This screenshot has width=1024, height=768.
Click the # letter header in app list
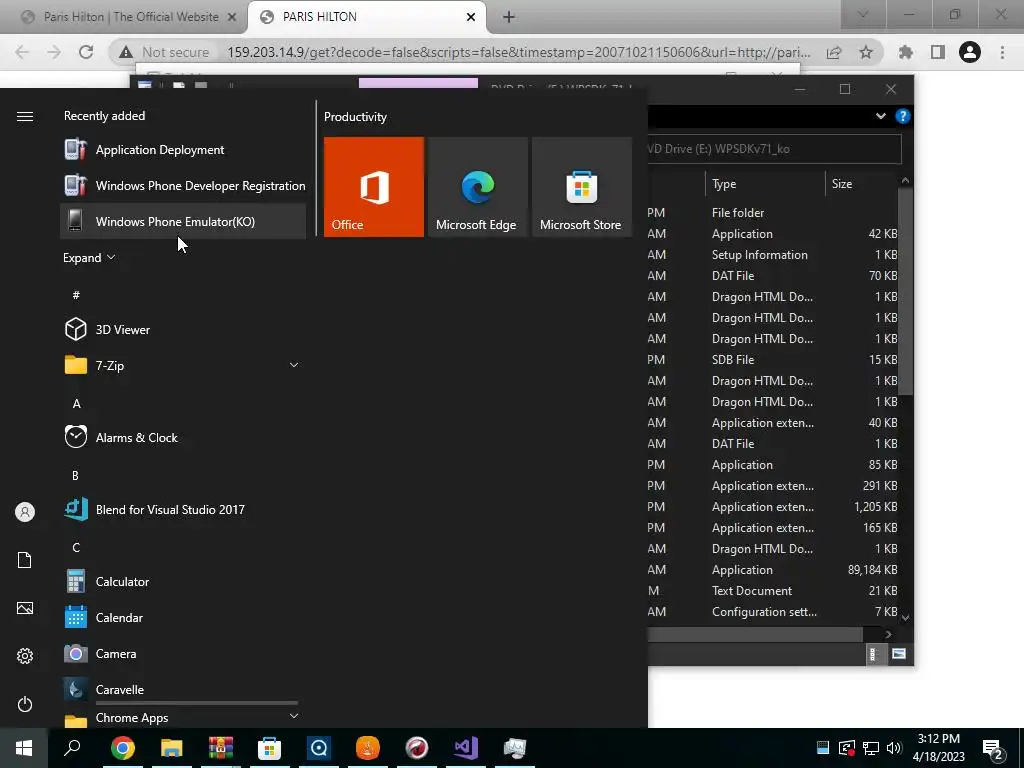(76, 295)
